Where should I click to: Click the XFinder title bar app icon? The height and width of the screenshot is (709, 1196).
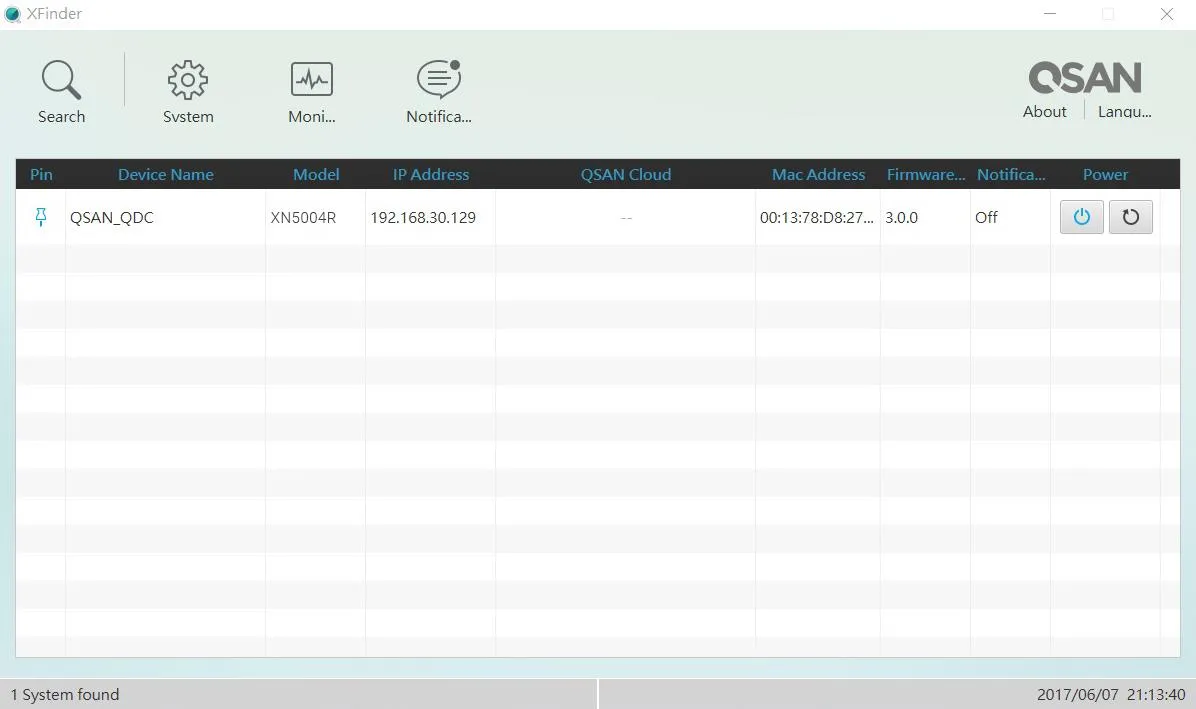pos(12,14)
